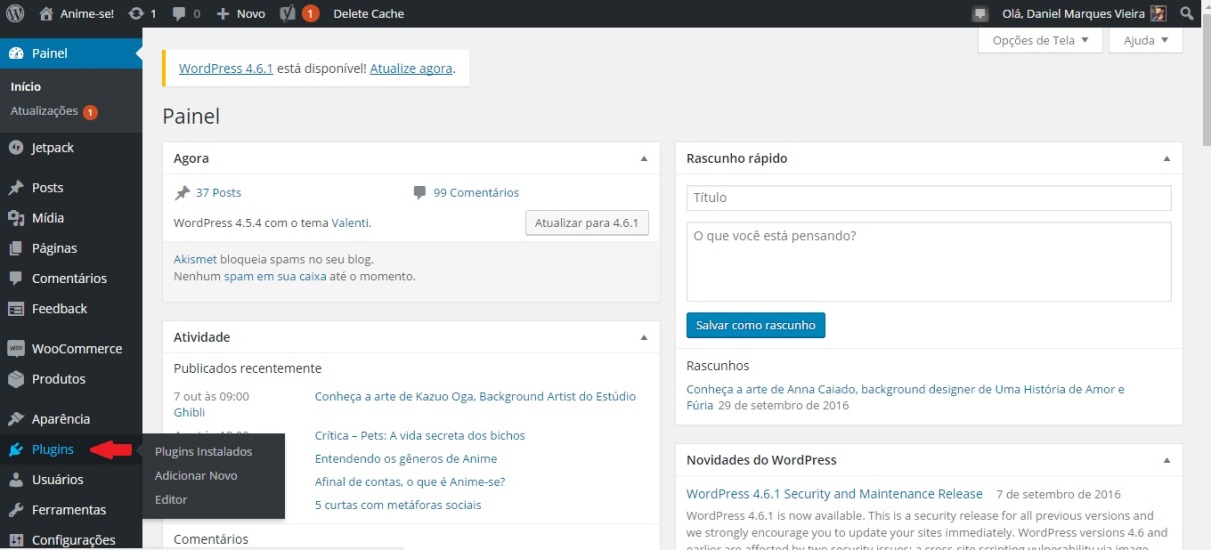The height and width of the screenshot is (550, 1211).
Task: Open the WordPress 4.6.1 notice link
Action: (226, 69)
